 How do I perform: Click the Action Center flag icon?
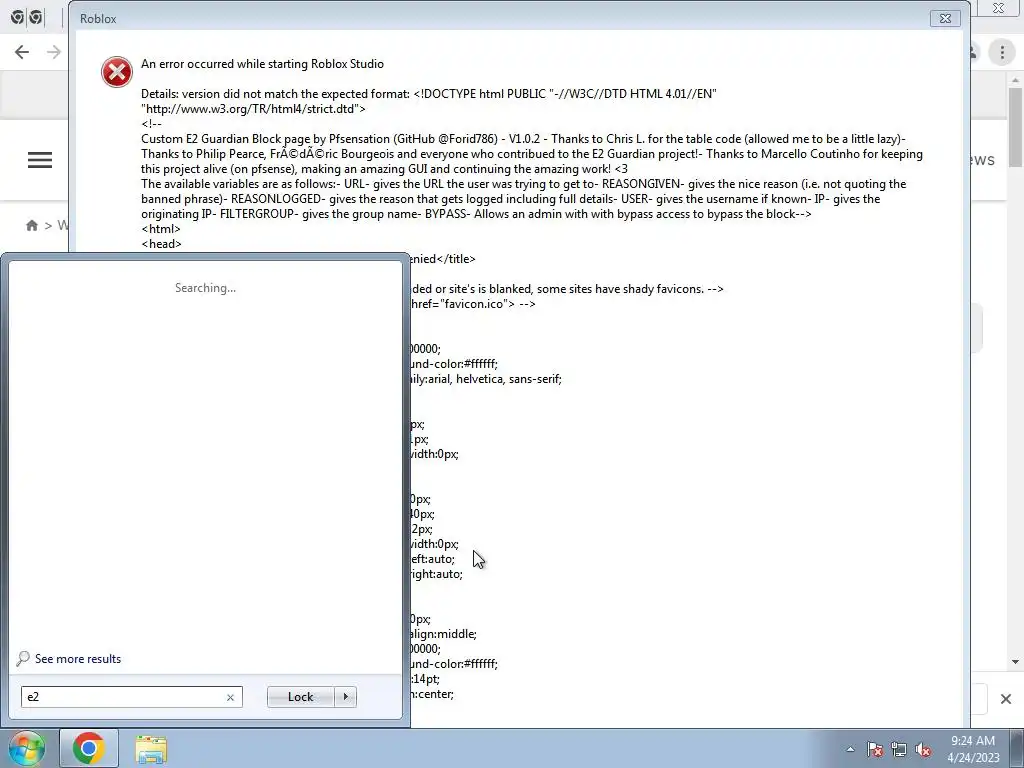(x=875, y=749)
